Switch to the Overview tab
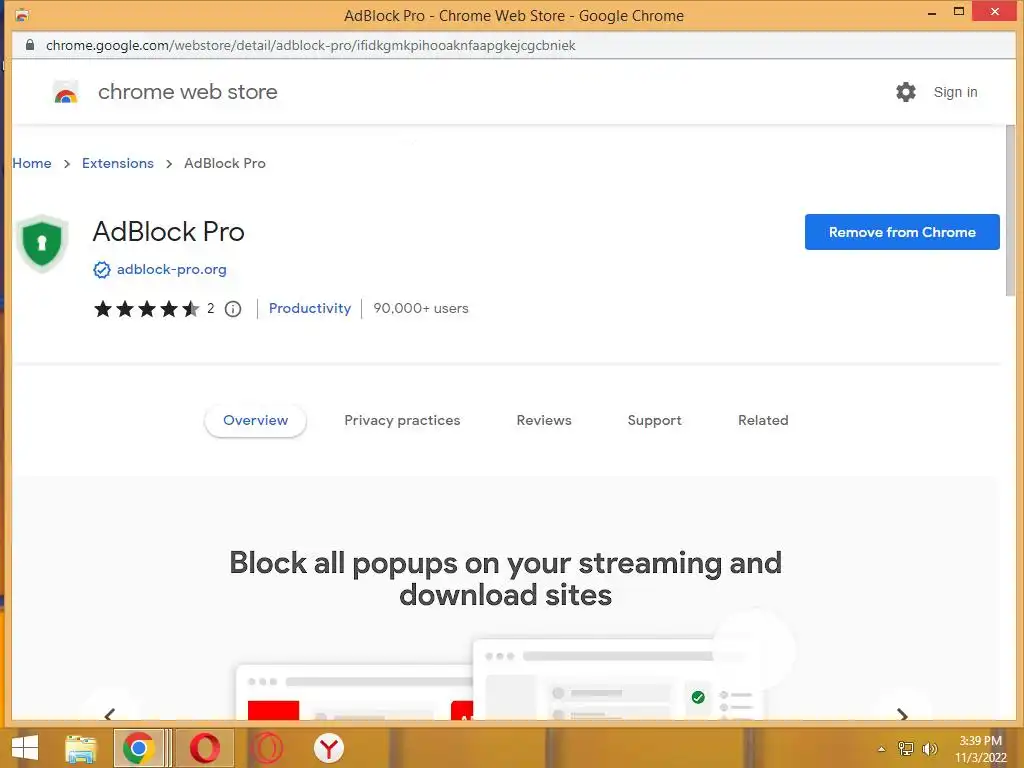The width and height of the screenshot is (1024, 768). [255, 421]
